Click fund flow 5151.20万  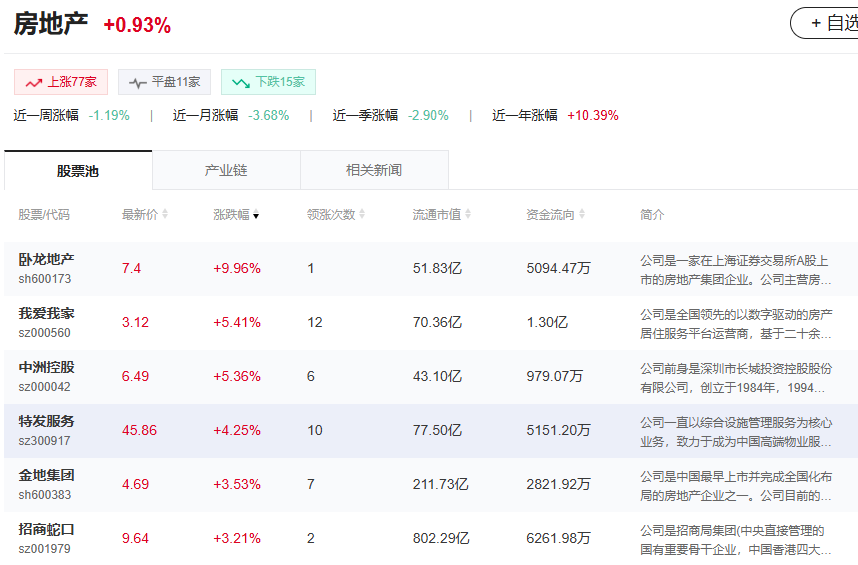(559, 430)
